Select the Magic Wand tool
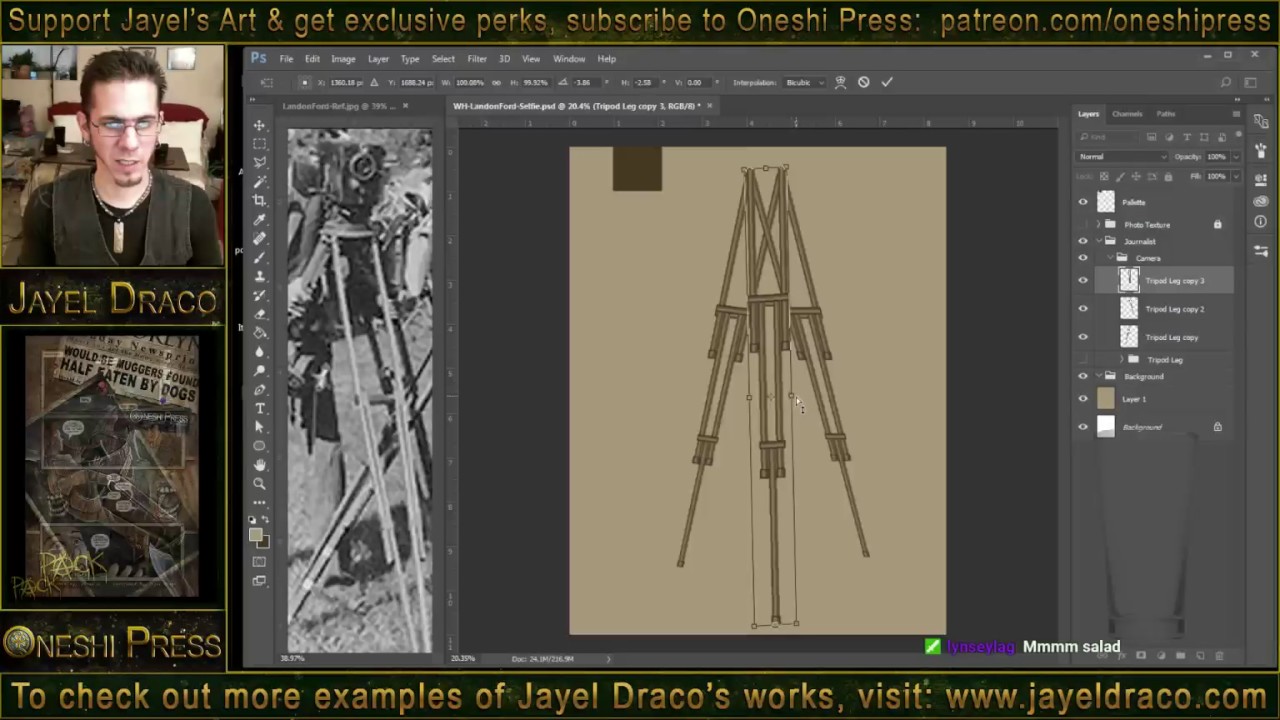The height and width of the screenshot is (720, 1280). click(x=259, y=181)
